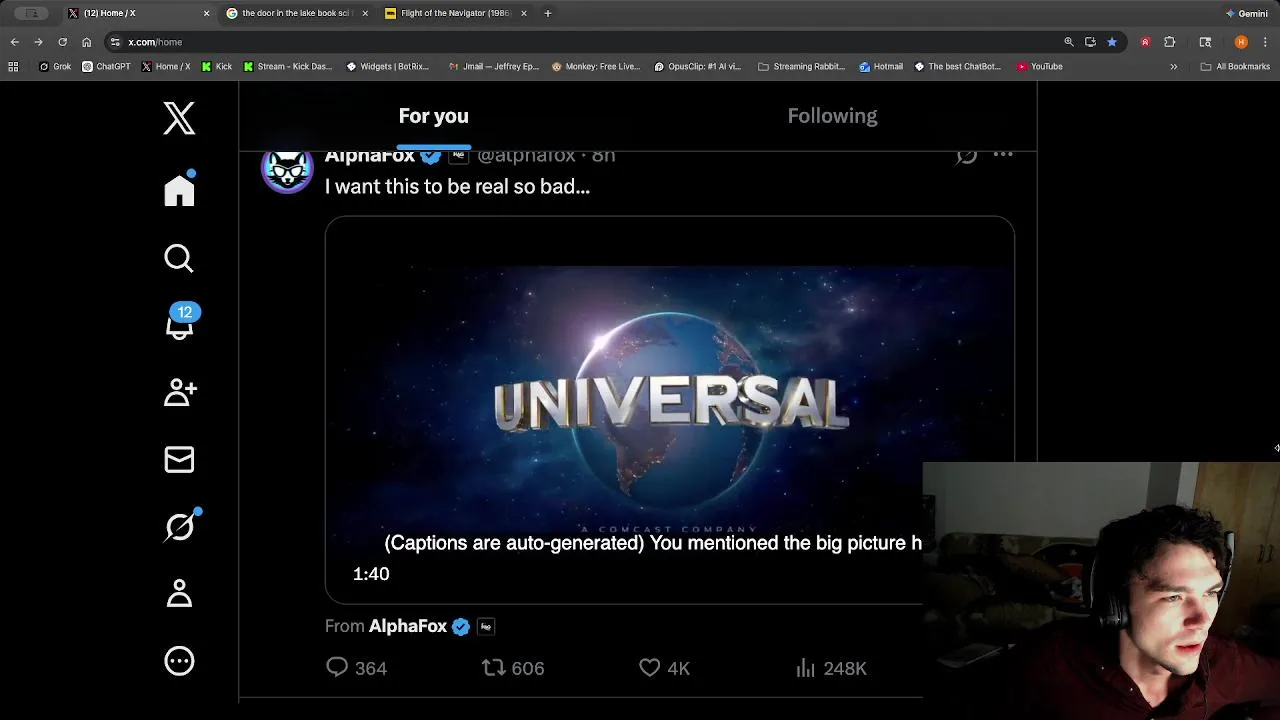Switch to the For you tab

pyautogui.click(x=433, y=116)
